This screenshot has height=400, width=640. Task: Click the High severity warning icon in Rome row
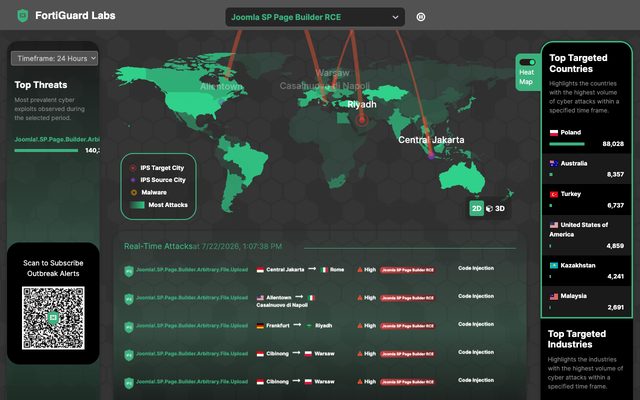click(x=360, y=270)
